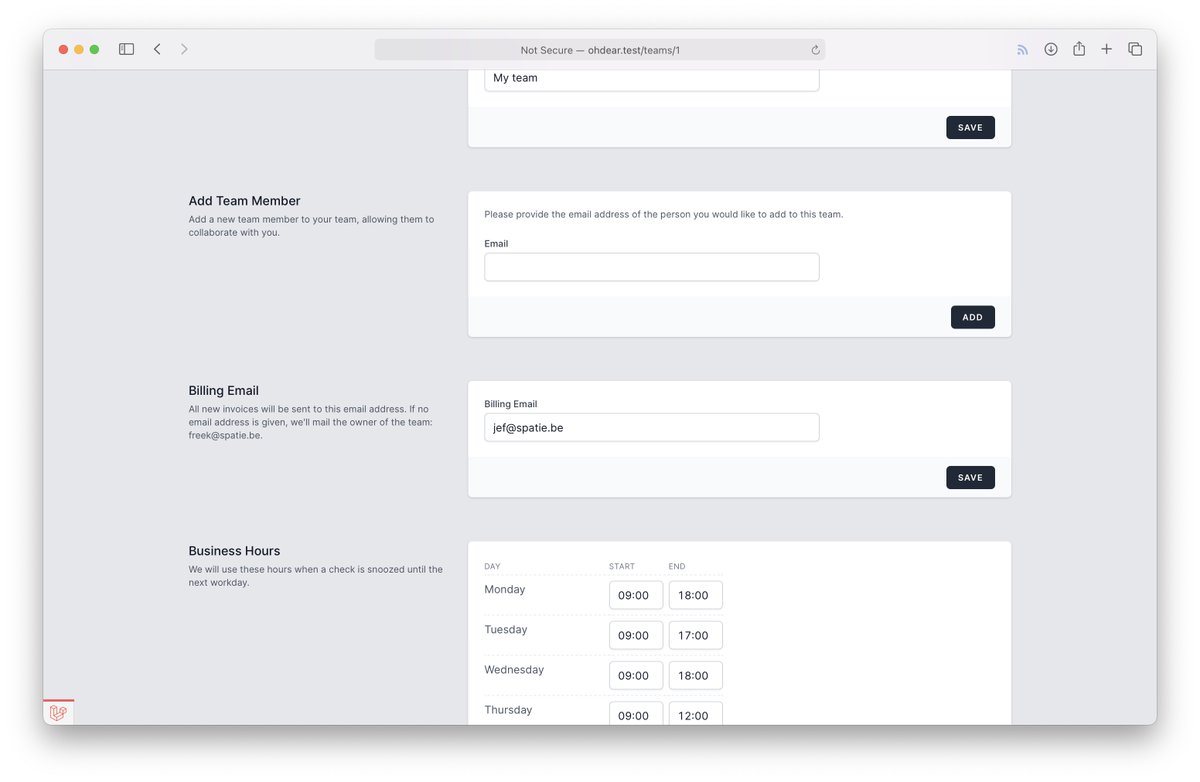Click the 'END' column header
The width and height of the screenshot is (1200, 782).
(677, 566)
